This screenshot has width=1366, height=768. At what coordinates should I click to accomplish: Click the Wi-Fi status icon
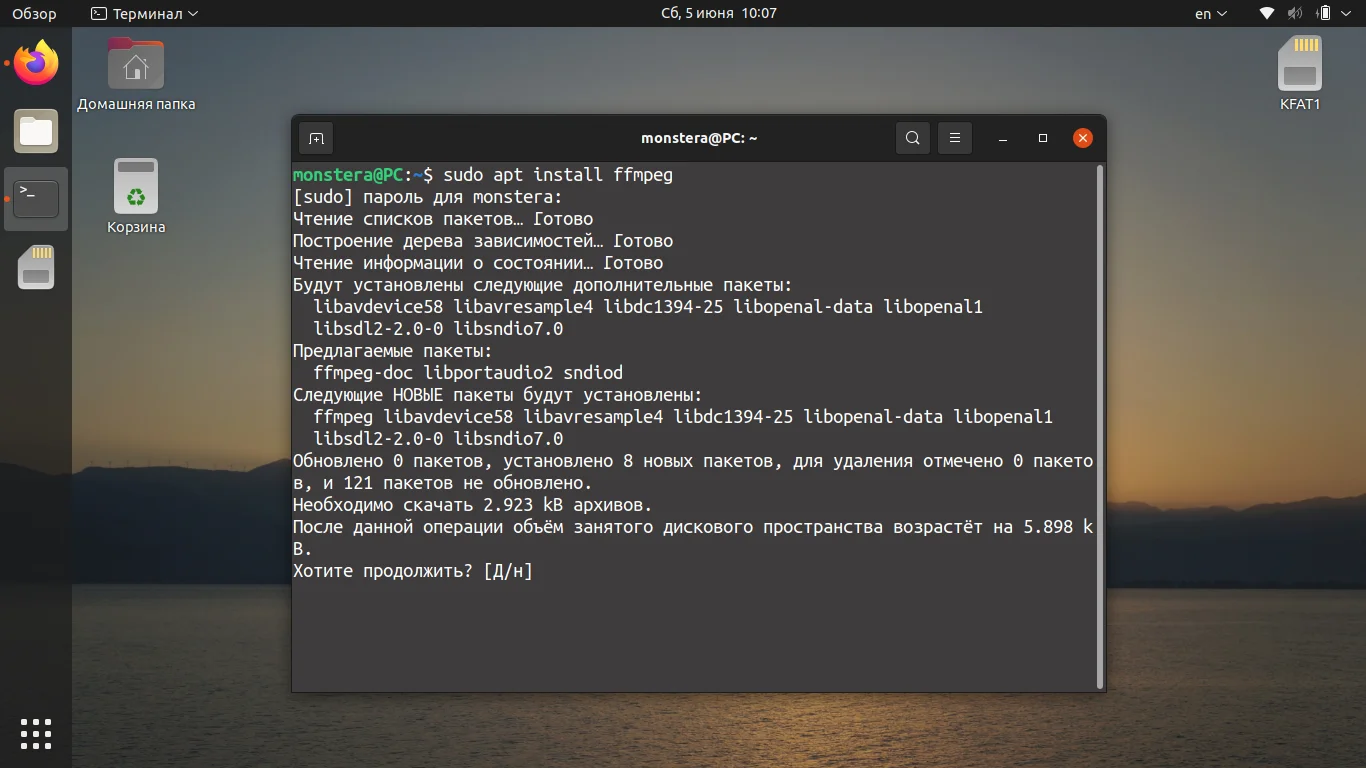(x=1266, y=13)
